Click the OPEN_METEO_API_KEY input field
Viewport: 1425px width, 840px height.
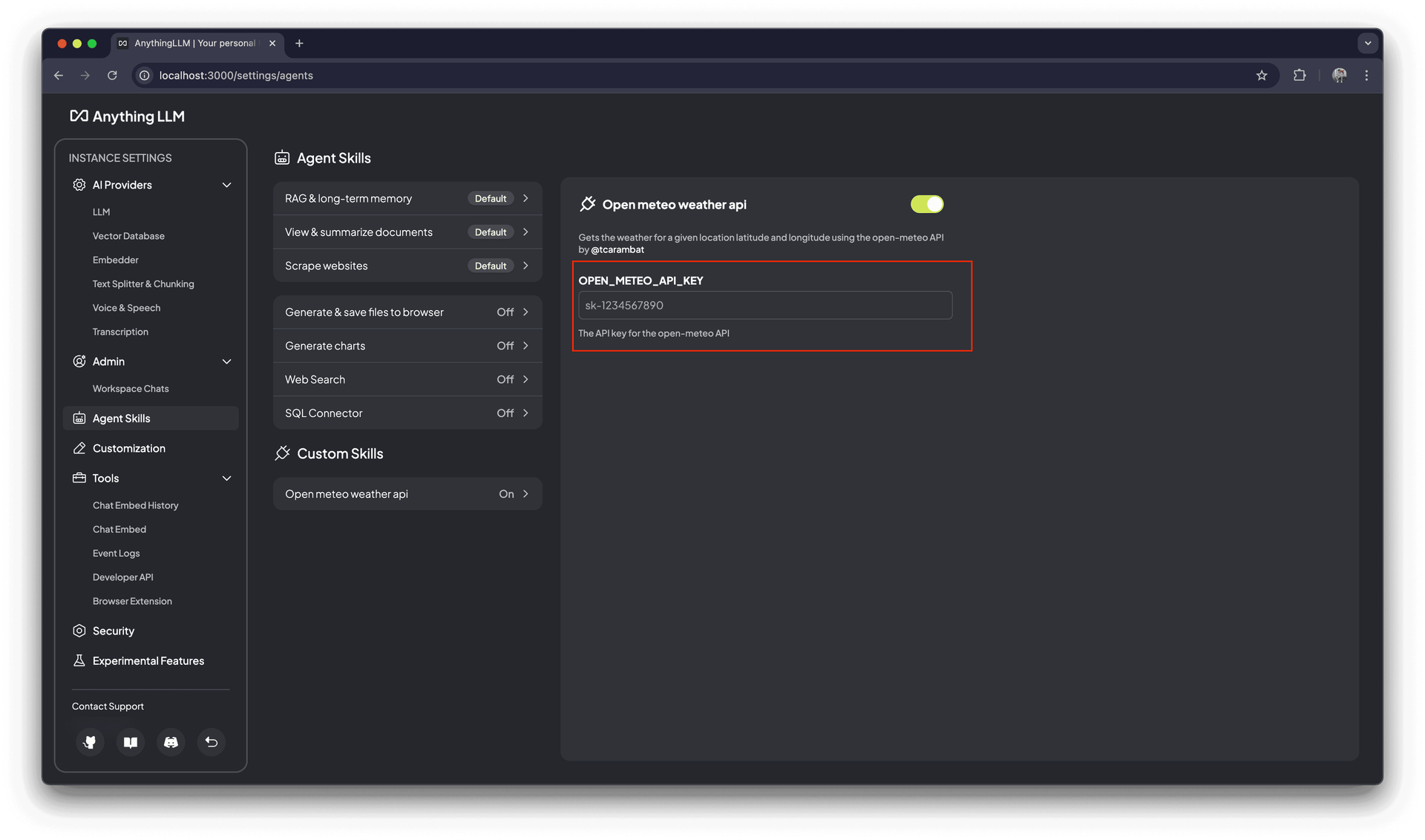click(x=764, y=305)
